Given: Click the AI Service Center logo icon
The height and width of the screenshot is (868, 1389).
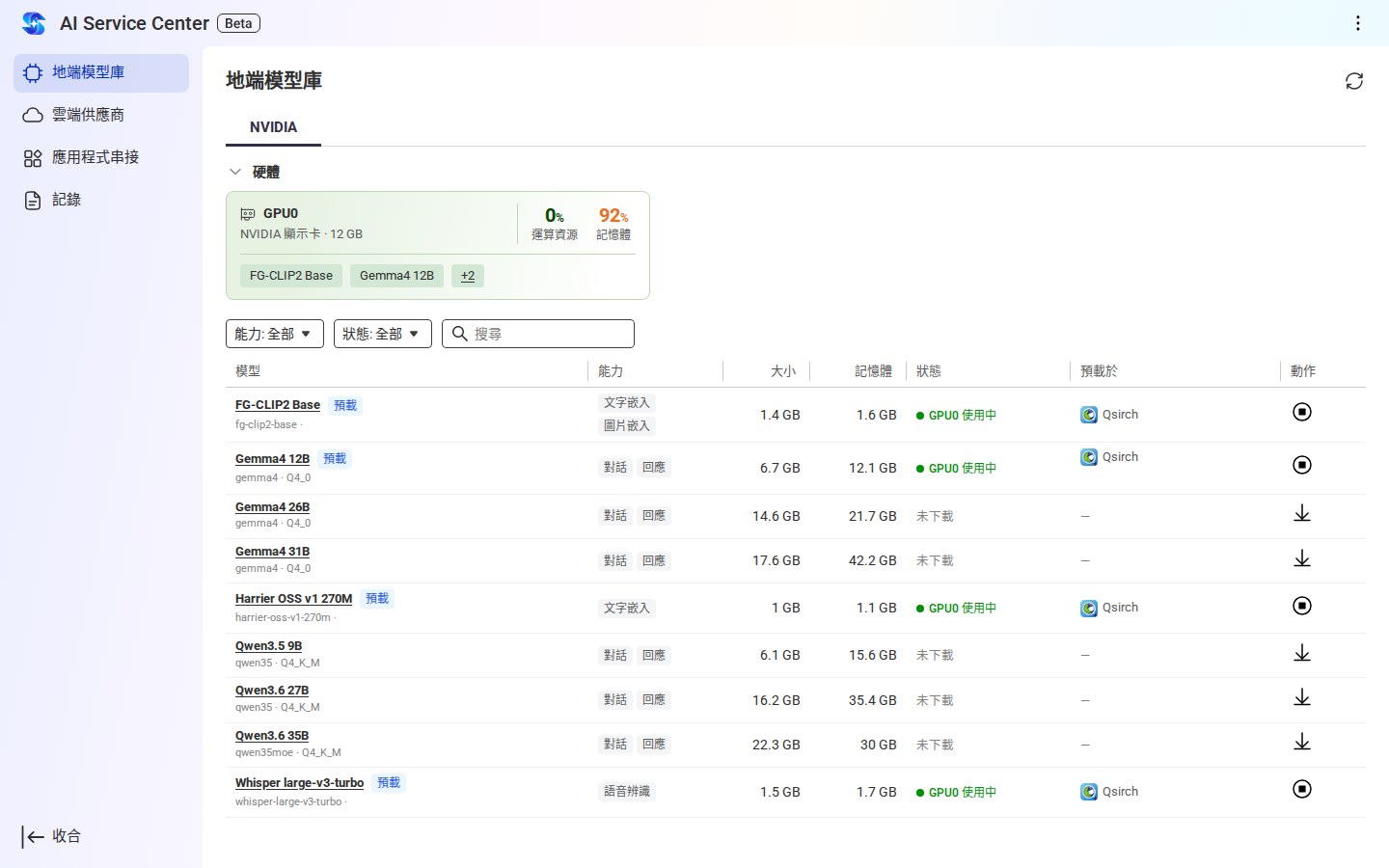Looking at the screenshot, I should [x=34, y=23].
